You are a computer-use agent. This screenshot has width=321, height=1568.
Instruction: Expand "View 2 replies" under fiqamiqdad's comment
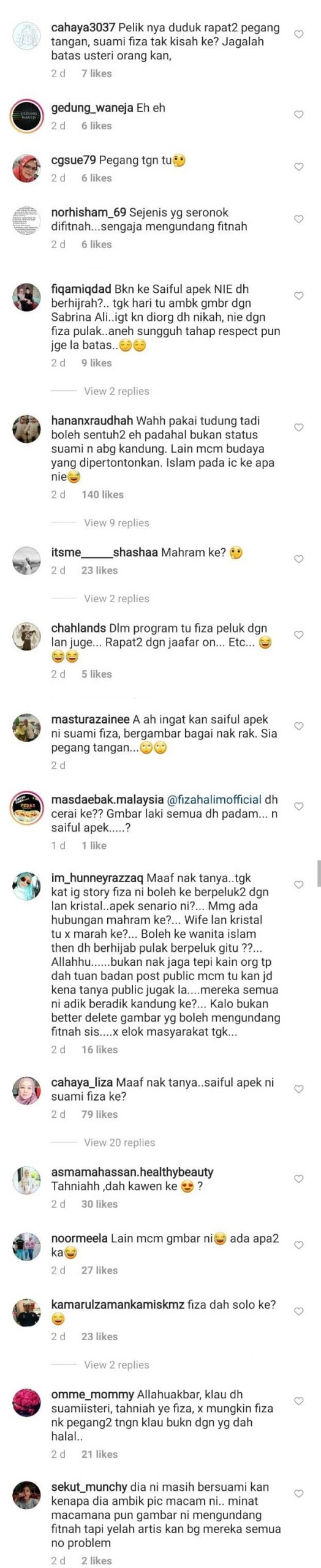[116, 391]
